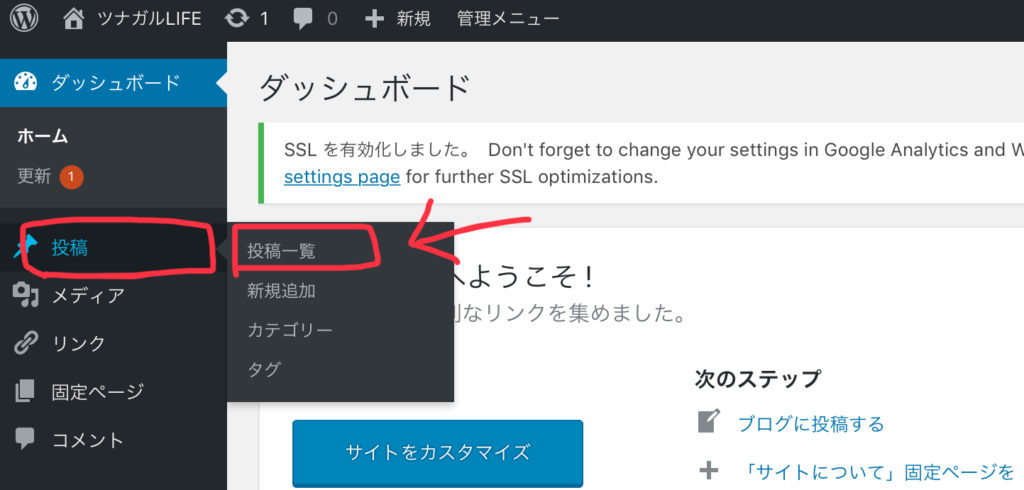Open the 「サイトについて」固定ページ link

pyautogui.click(x=878, y=470)
